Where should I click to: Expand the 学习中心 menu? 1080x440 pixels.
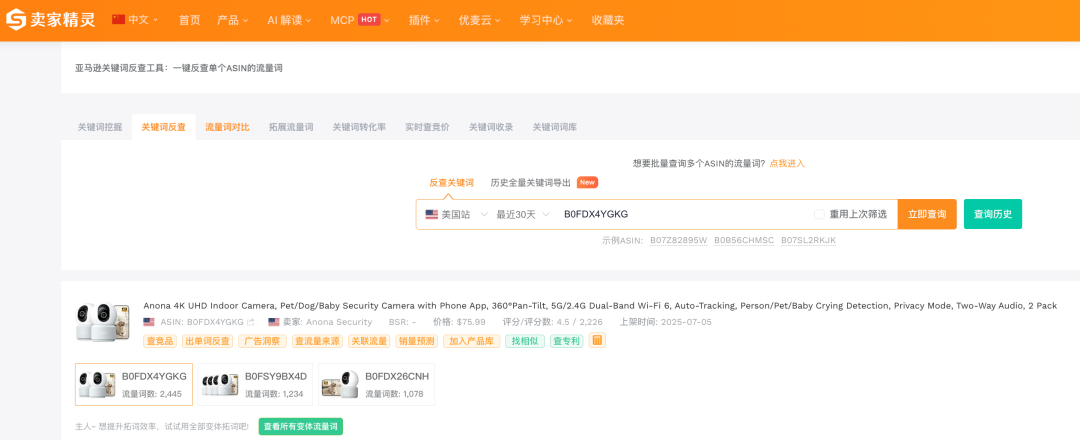coord(546,20)
